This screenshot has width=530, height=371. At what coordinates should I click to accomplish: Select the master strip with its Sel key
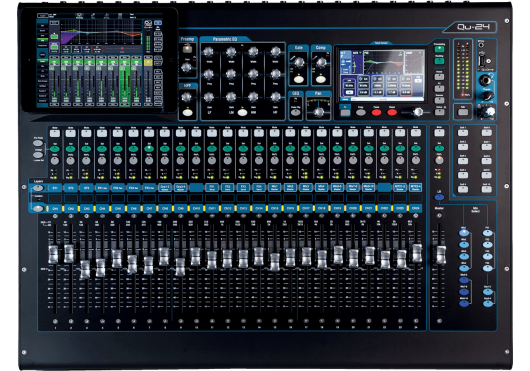(439, 149)
